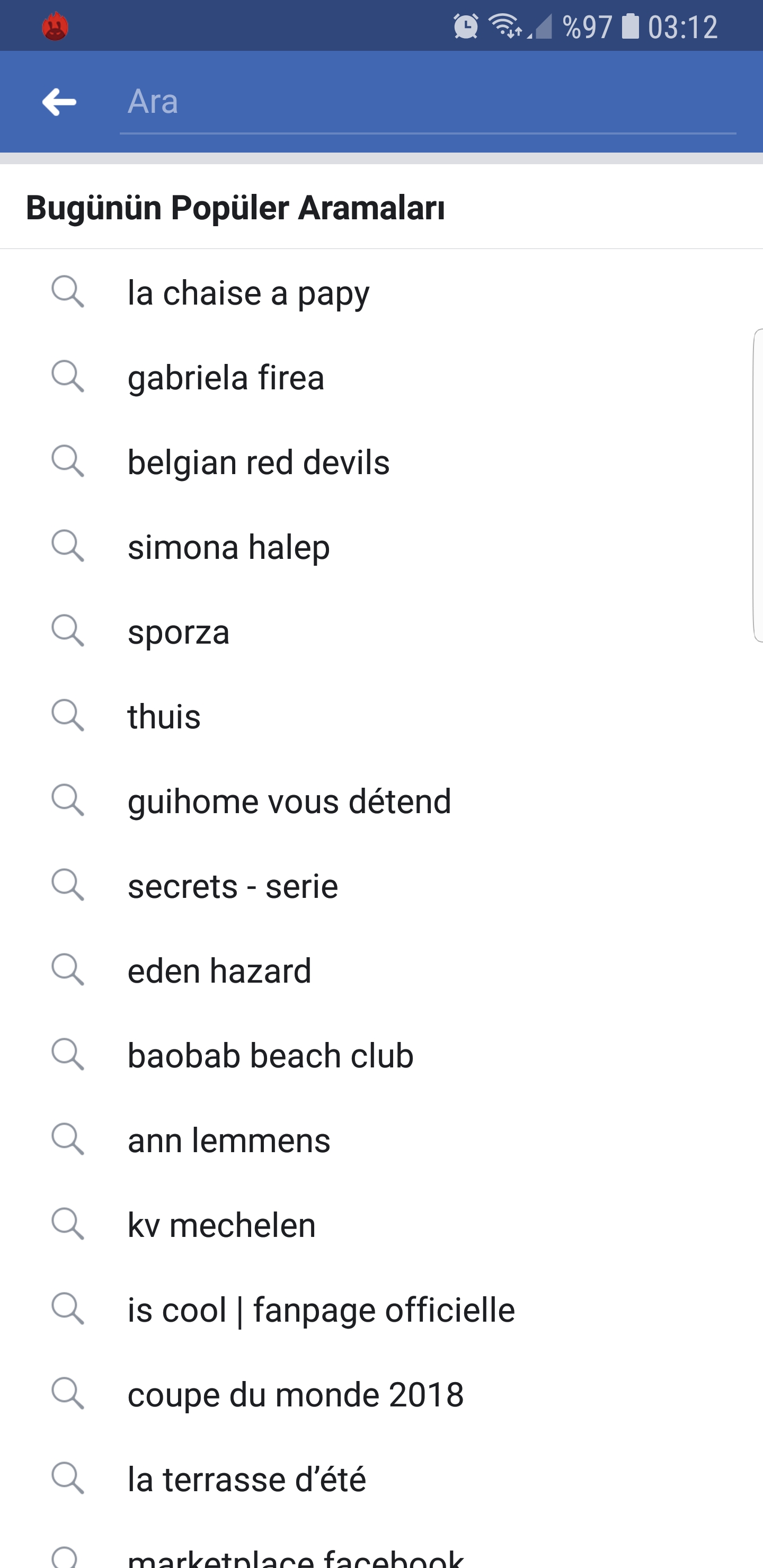Tap 'ann lemmens' in popular searches
Image resolution: width=763 pixels, height=1568 pixels.
coord(381,1139)
